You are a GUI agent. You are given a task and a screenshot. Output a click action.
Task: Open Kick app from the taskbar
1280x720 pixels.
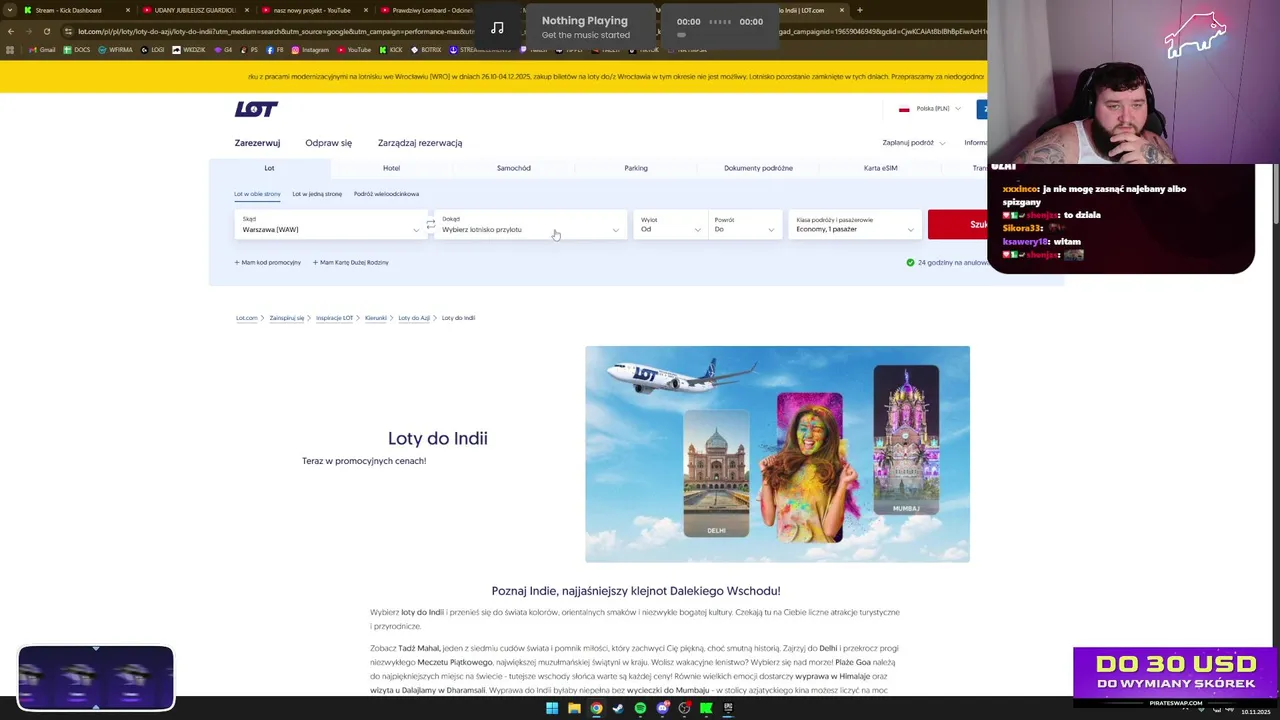coord(706,708)
